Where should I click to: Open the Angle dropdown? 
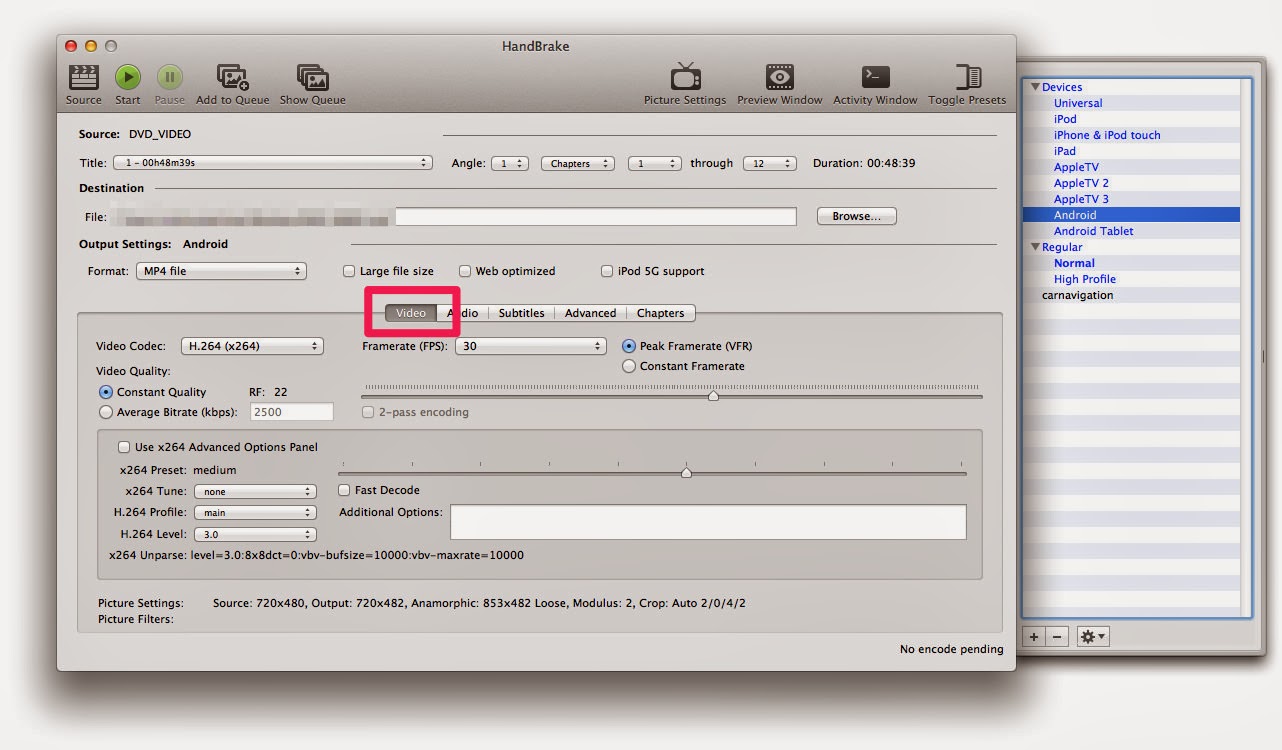(x=510, y=163)
